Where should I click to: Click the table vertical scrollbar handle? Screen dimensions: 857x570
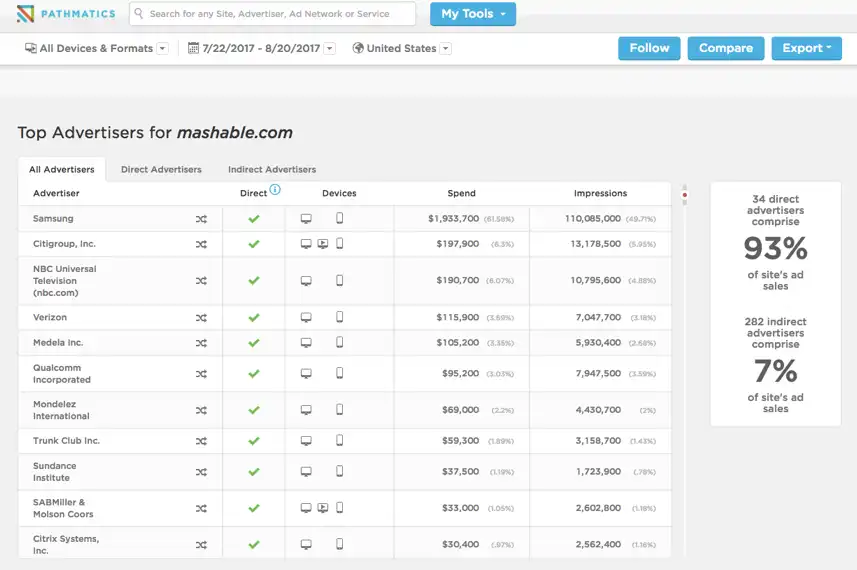[x=684, y=195]
